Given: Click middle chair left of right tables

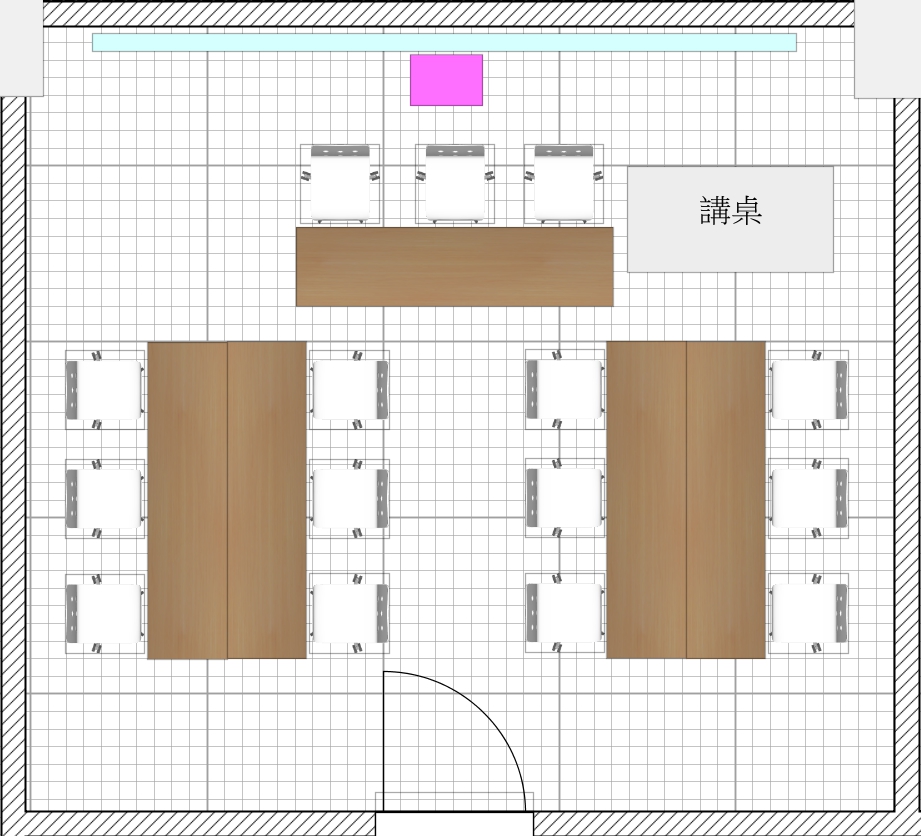Looking at the screenshot, I should (x=565, y=498).
